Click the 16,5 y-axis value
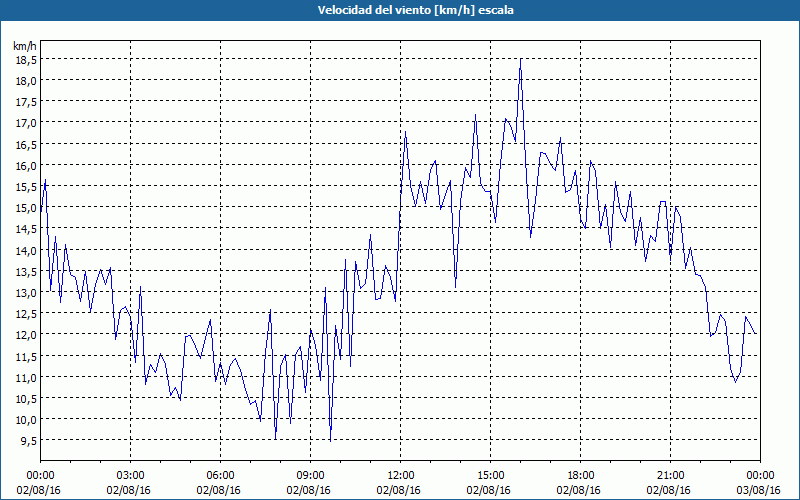This screenshot has height=500, width=800. pos(26,144)
